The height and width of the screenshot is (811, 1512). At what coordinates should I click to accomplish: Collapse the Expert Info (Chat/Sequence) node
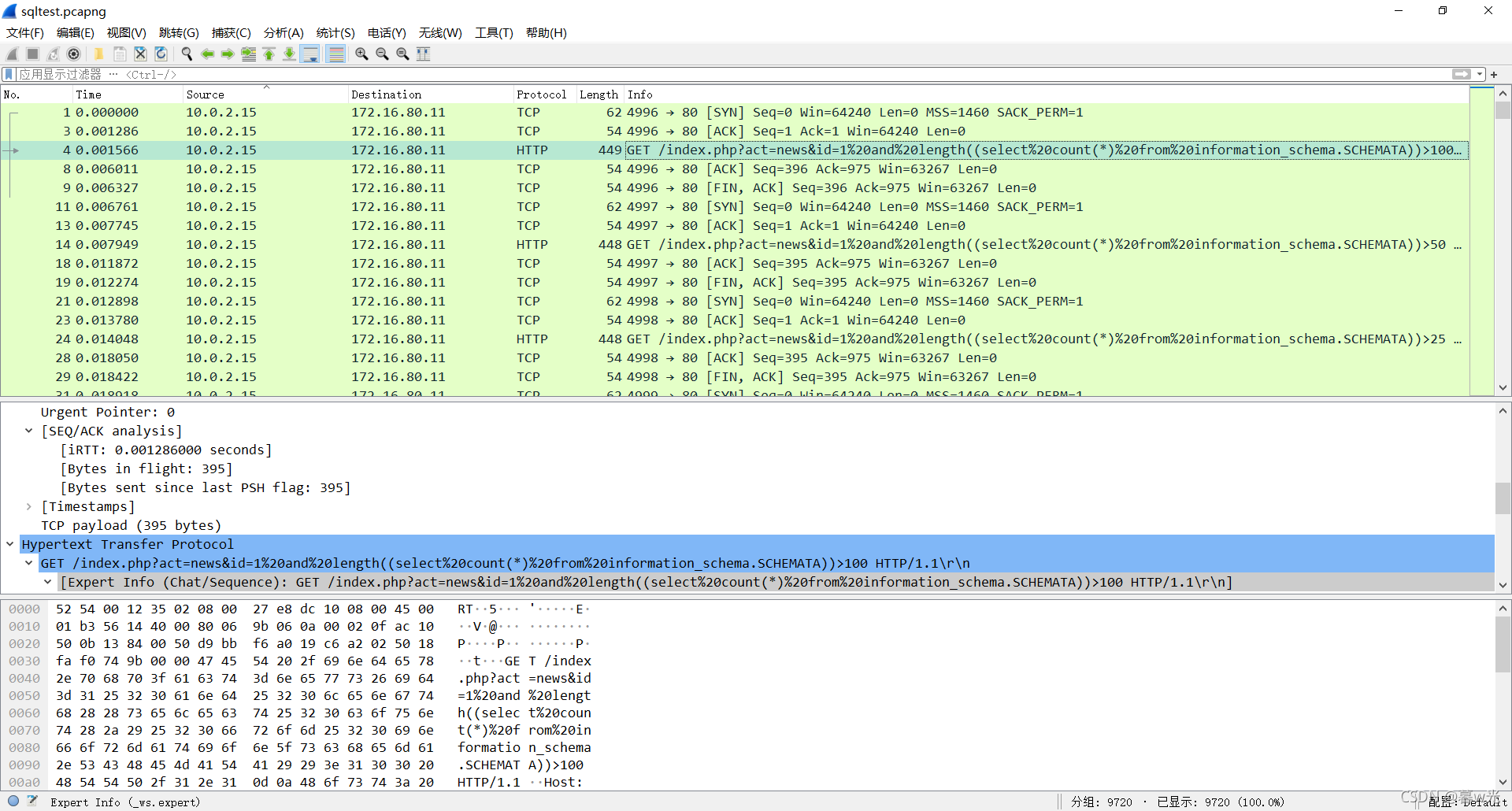[47, 582]
